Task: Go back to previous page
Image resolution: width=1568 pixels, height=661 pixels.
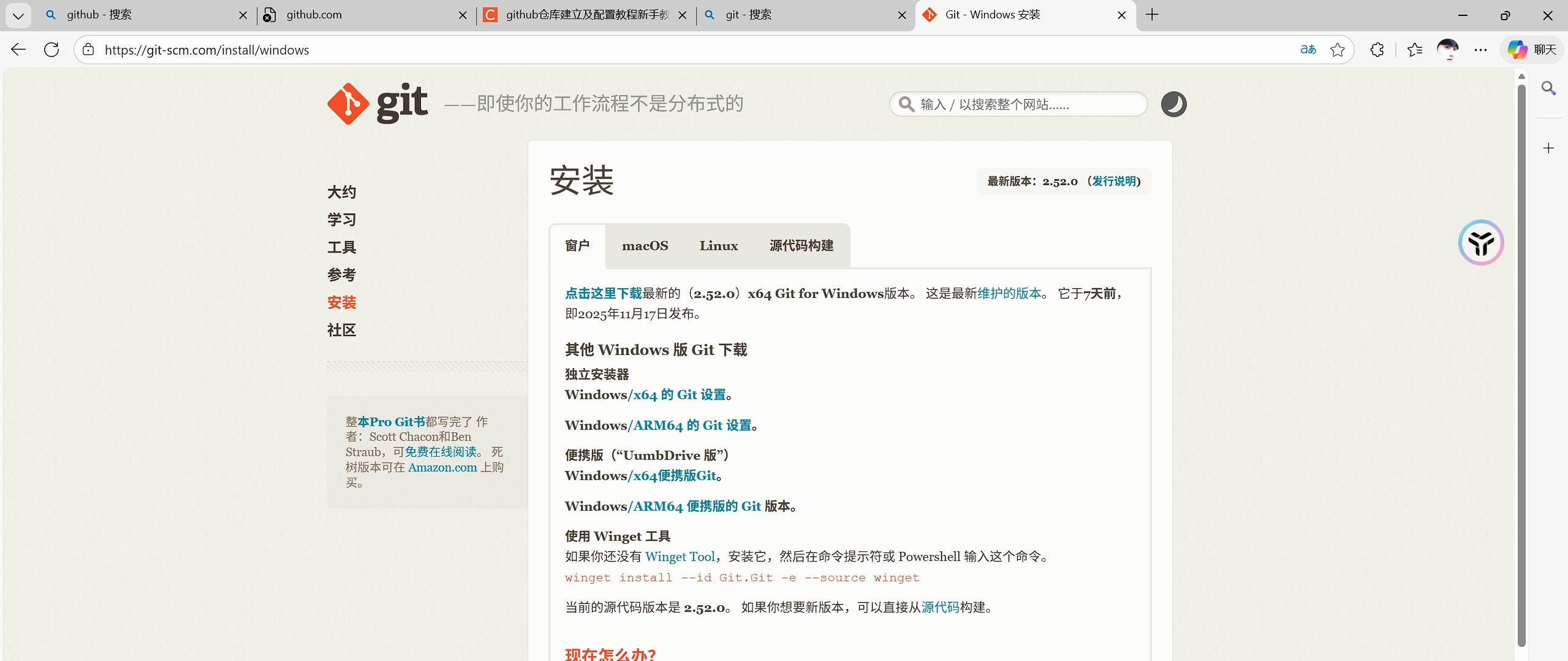Action: (x=18, y=50)
